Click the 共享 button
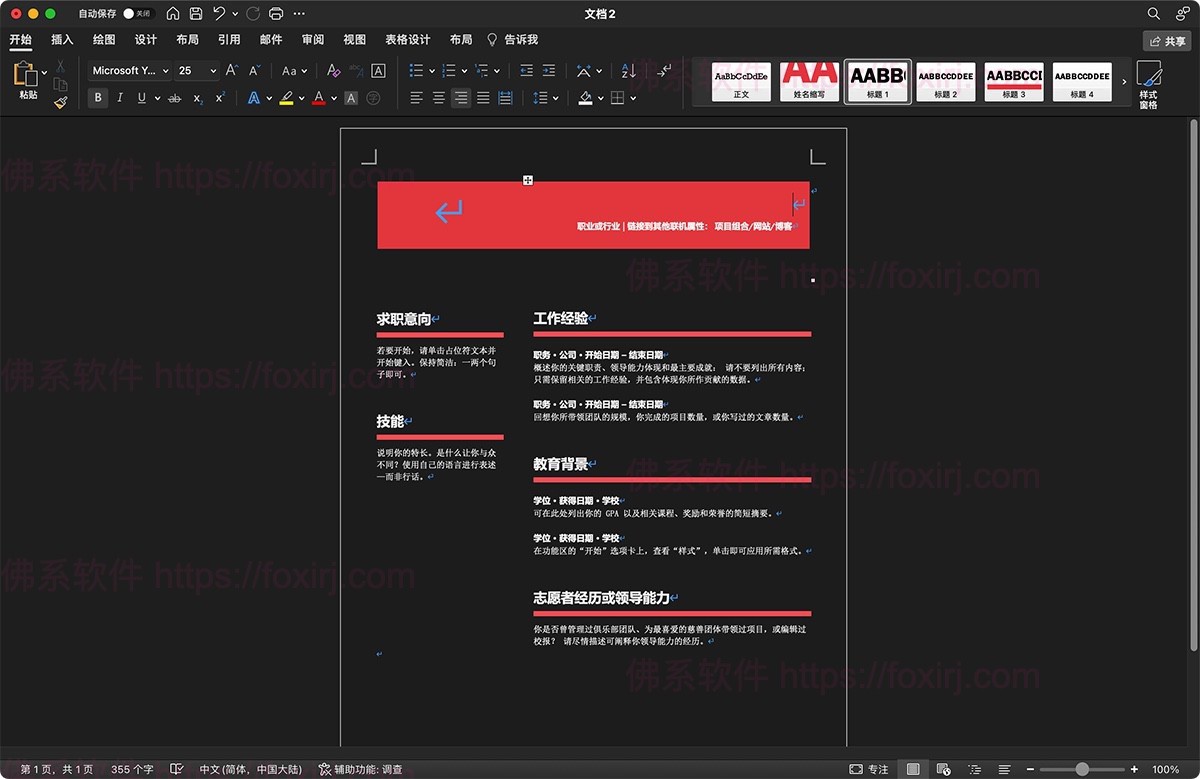 pos(1168,40)
